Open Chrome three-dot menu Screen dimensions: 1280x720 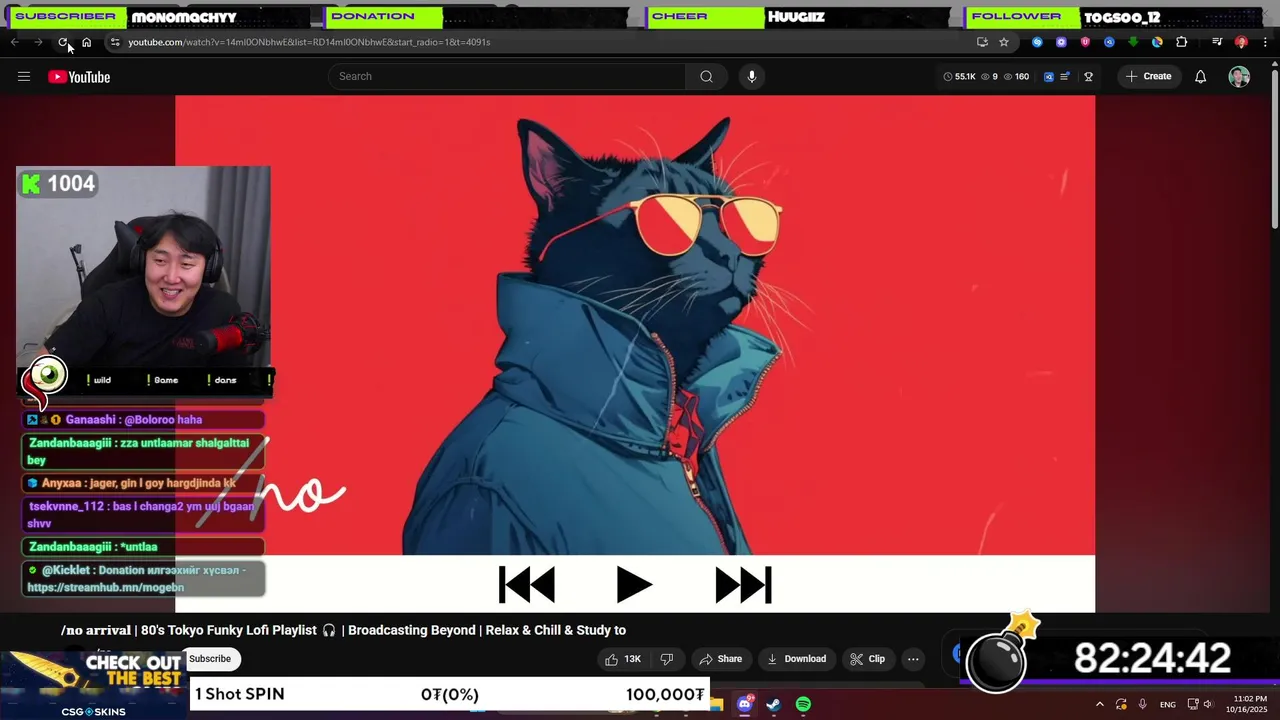[1265, 42]
